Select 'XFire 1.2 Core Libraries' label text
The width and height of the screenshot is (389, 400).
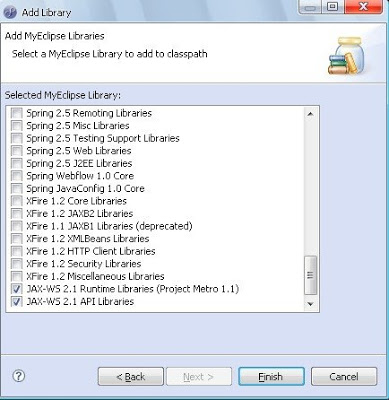pyautogui.click(x=76, y=201)
